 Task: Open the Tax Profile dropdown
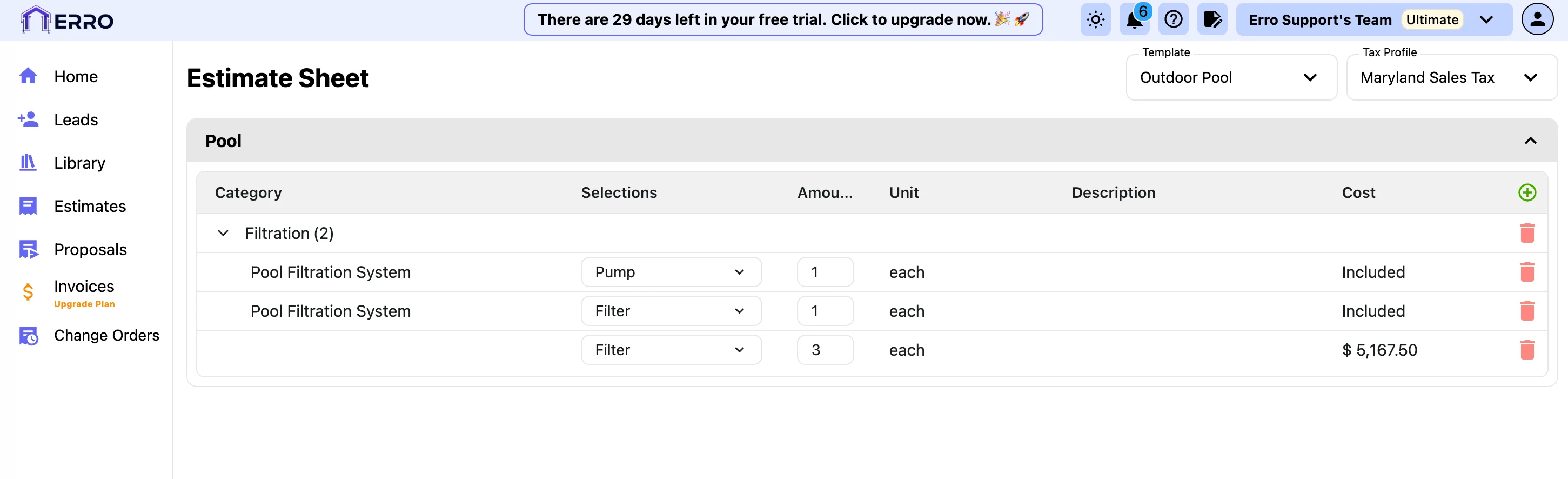click(1451, 77)
